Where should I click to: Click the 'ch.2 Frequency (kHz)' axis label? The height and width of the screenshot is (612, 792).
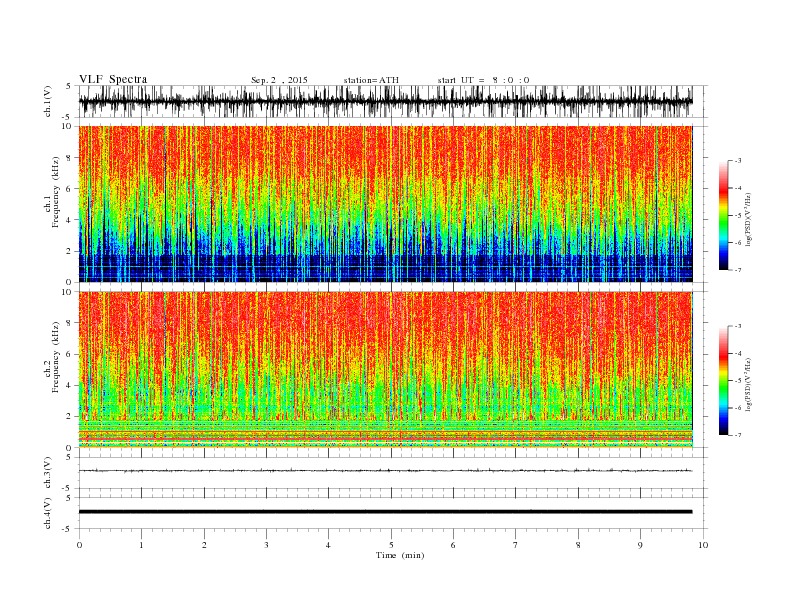52,357
